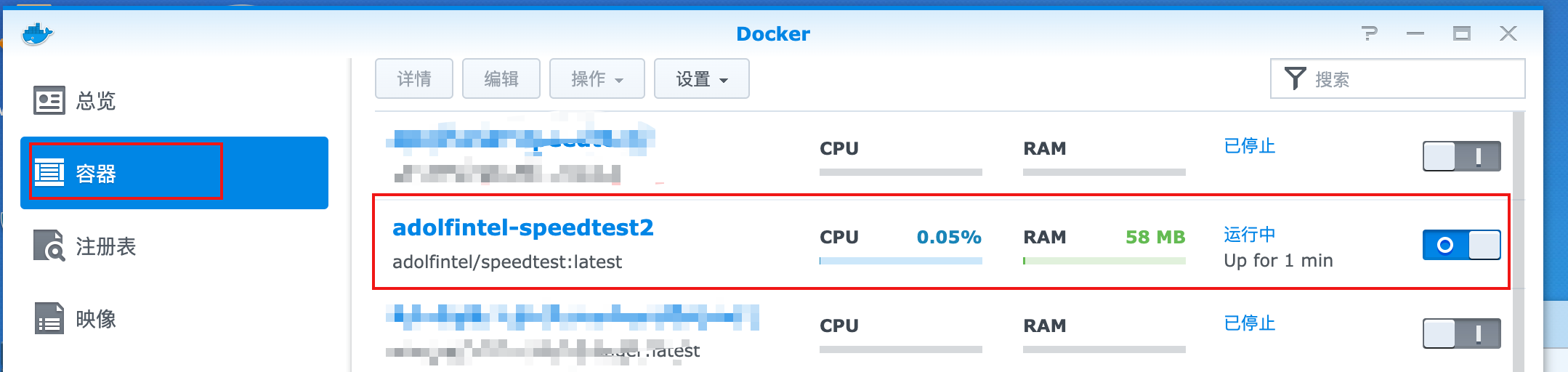The height and width of the screenshot is (372, 1568).
Task: Click the help question mark icon
Action: (x=1369, y=33)
